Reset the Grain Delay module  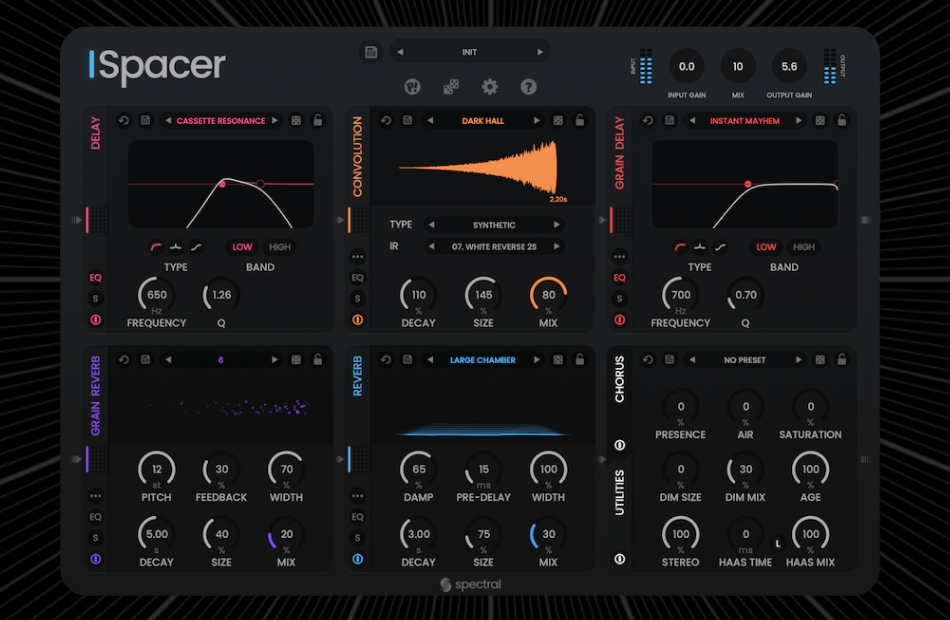pos(648,121)
